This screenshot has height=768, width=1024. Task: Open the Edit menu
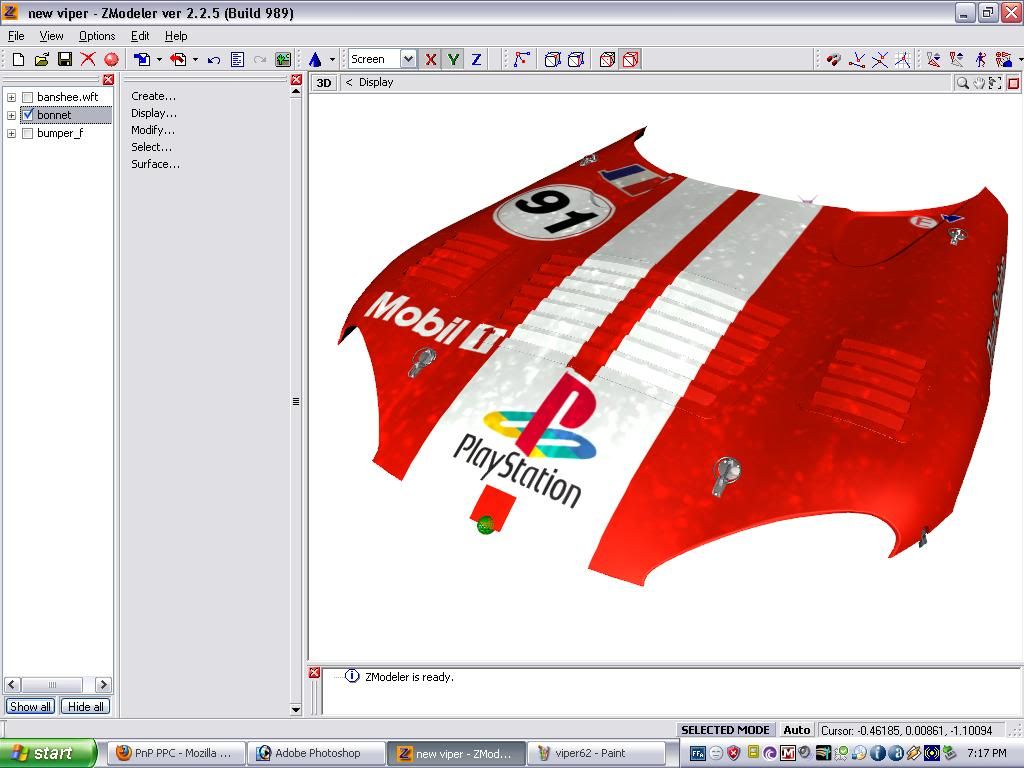tap(140, 36)
